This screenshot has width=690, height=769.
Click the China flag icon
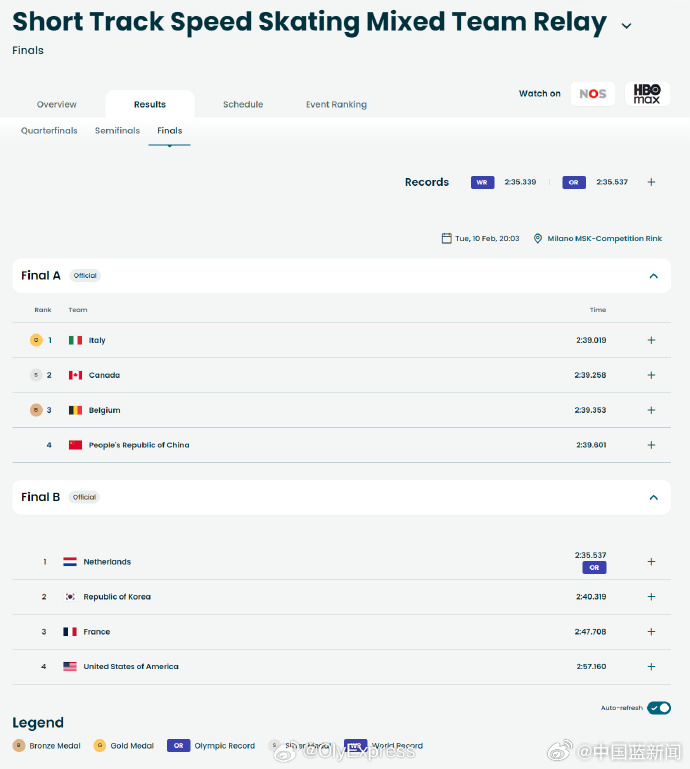(75, 445)
